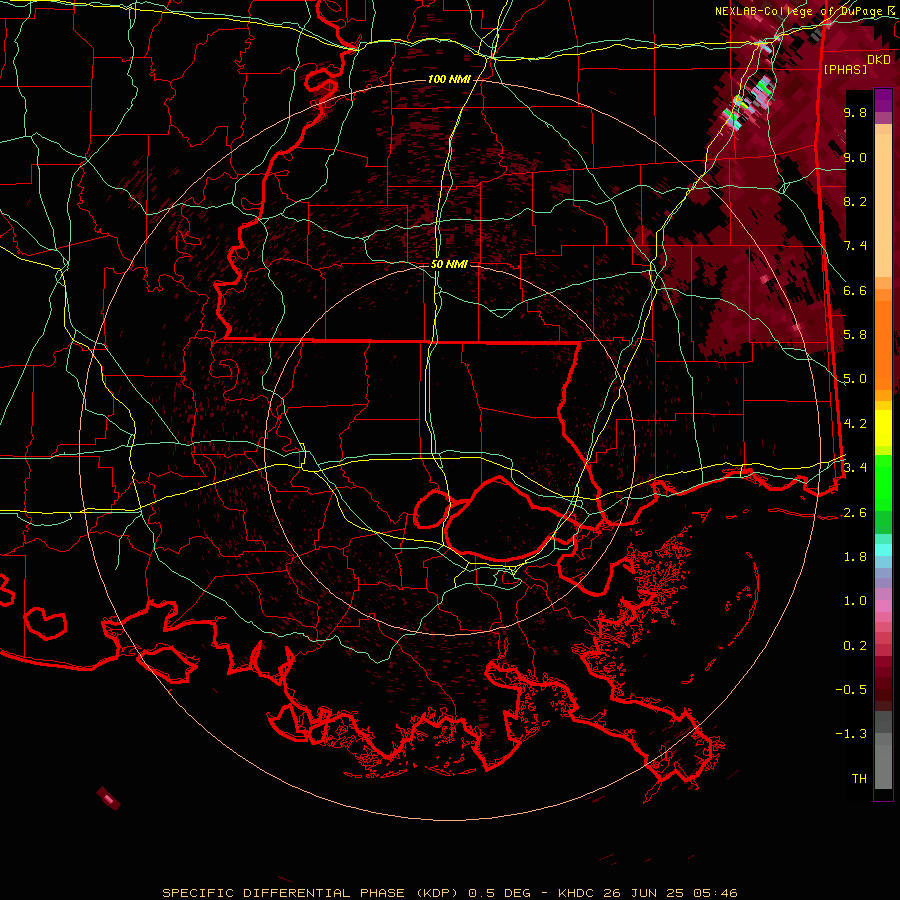
Task: Click the green-cyan high KDP echo cluster
Action: 748,103
